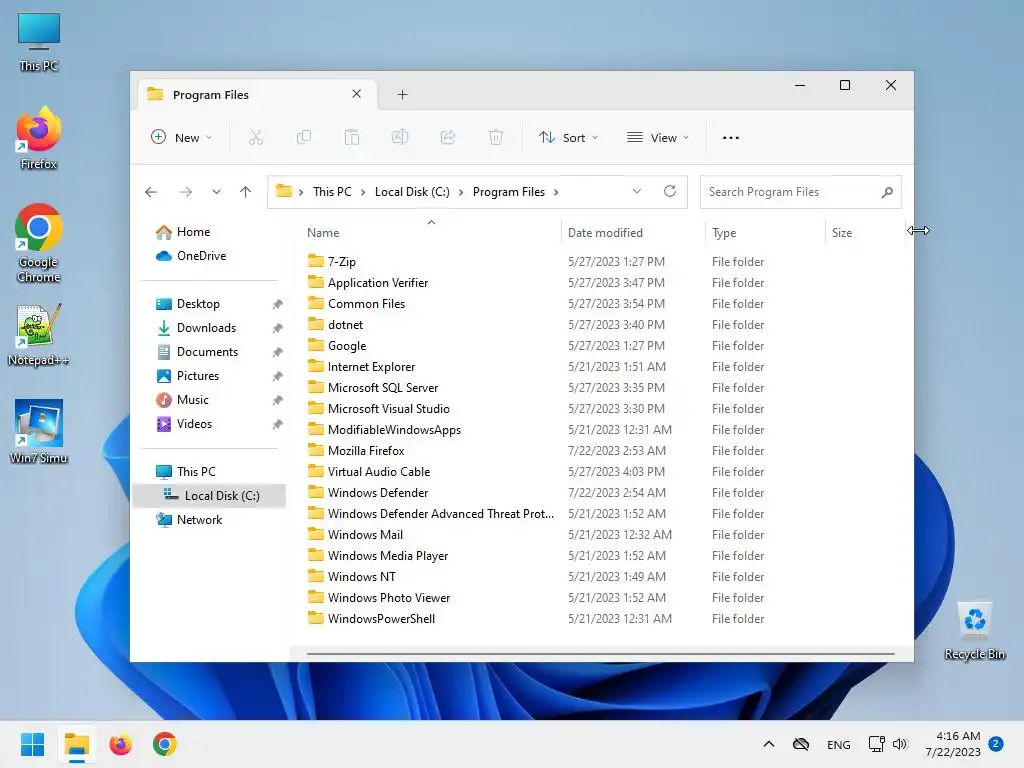Screen dimensions: 1024x768
Task: Select Network in the navigation pane
Action: 199,520
